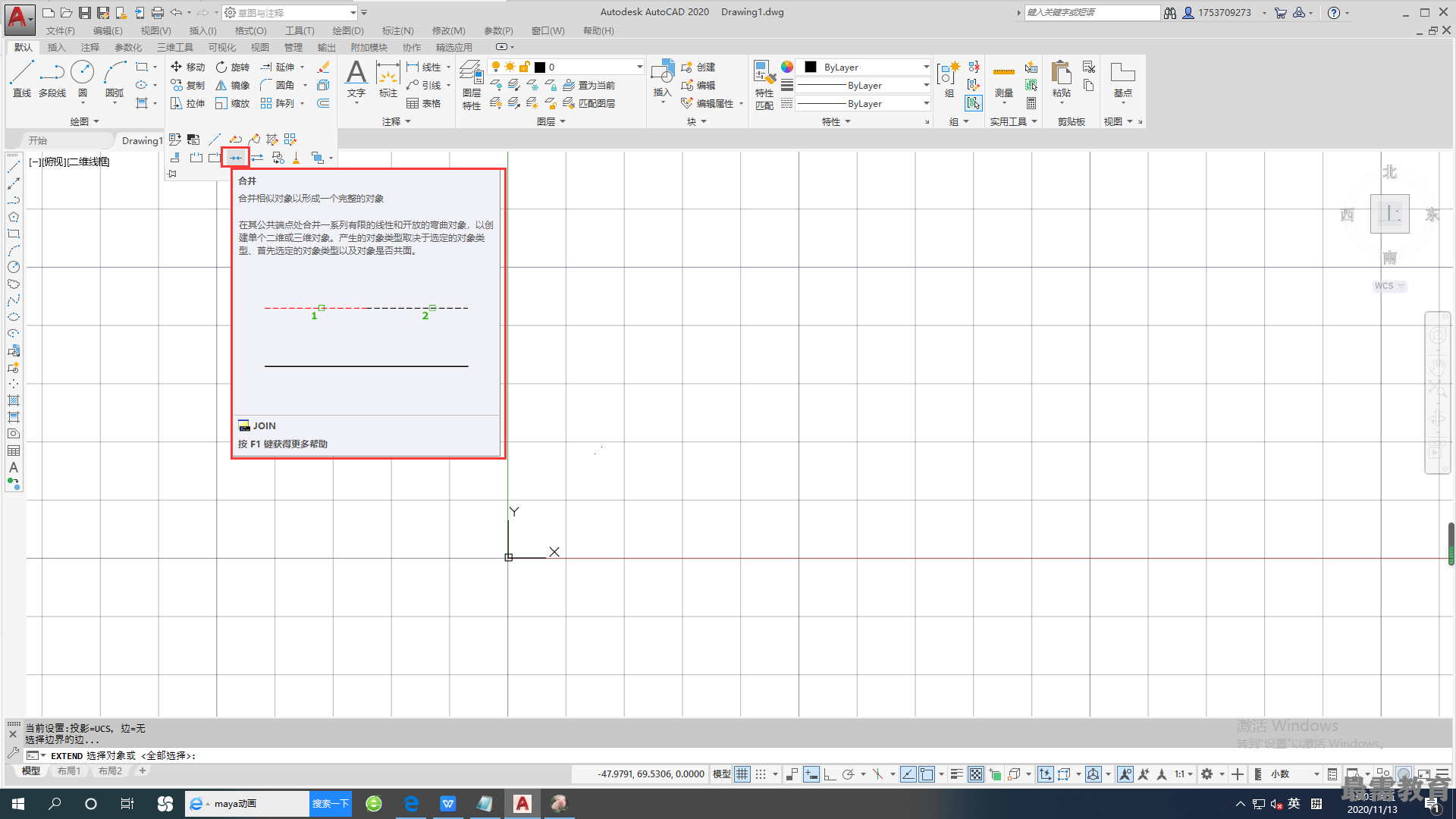Click the Copy (复制) command
1456x819 pixels.
[187, 85]
